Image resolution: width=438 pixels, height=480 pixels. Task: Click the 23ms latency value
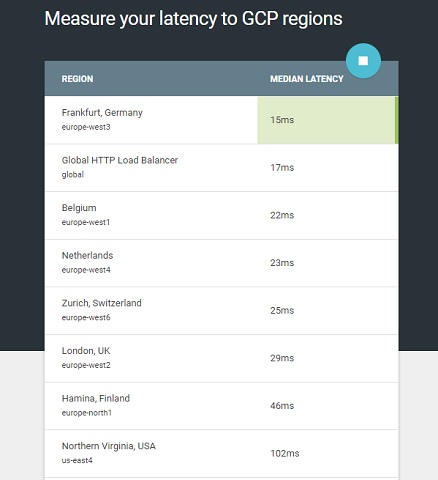click(x=282, y=263)
